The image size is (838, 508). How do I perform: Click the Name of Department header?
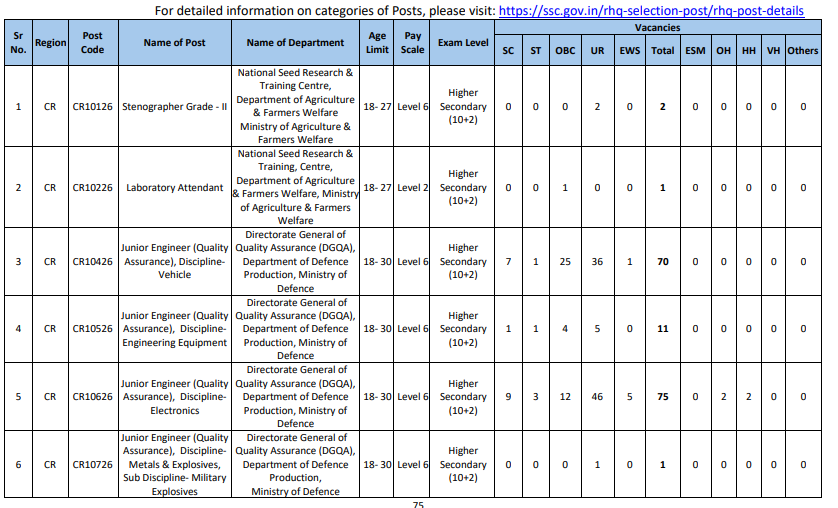[295, 43]
